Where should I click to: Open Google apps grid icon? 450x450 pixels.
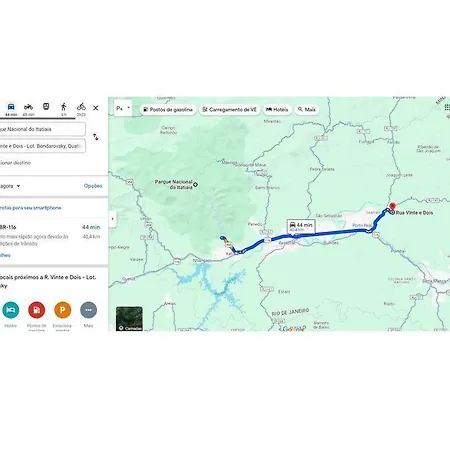447,107
